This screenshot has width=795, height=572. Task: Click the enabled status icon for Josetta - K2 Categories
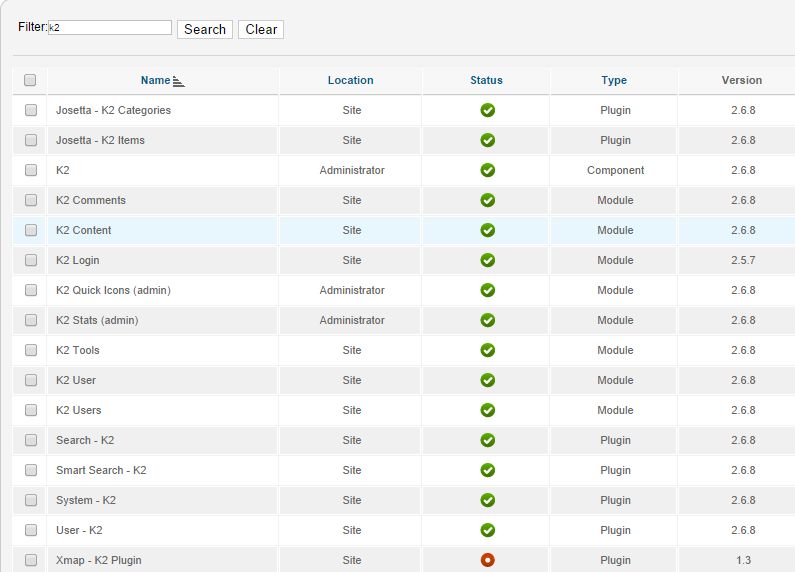[x=487, y=110]
